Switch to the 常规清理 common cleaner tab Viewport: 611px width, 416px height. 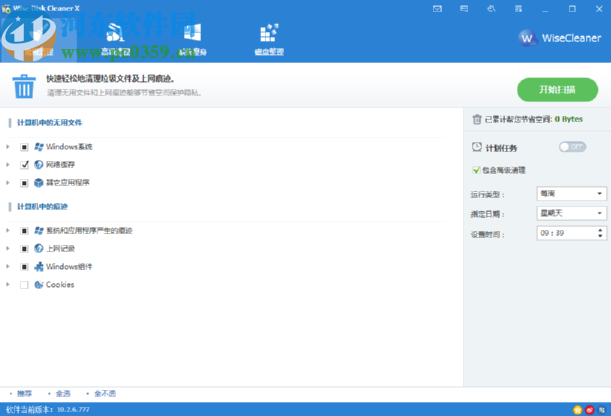point(38,39)
